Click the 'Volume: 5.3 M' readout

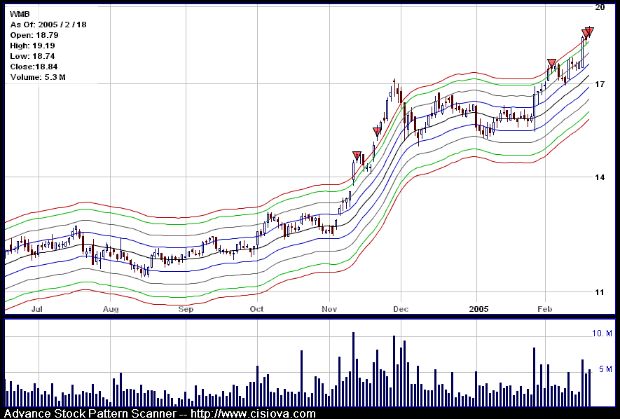38,77
